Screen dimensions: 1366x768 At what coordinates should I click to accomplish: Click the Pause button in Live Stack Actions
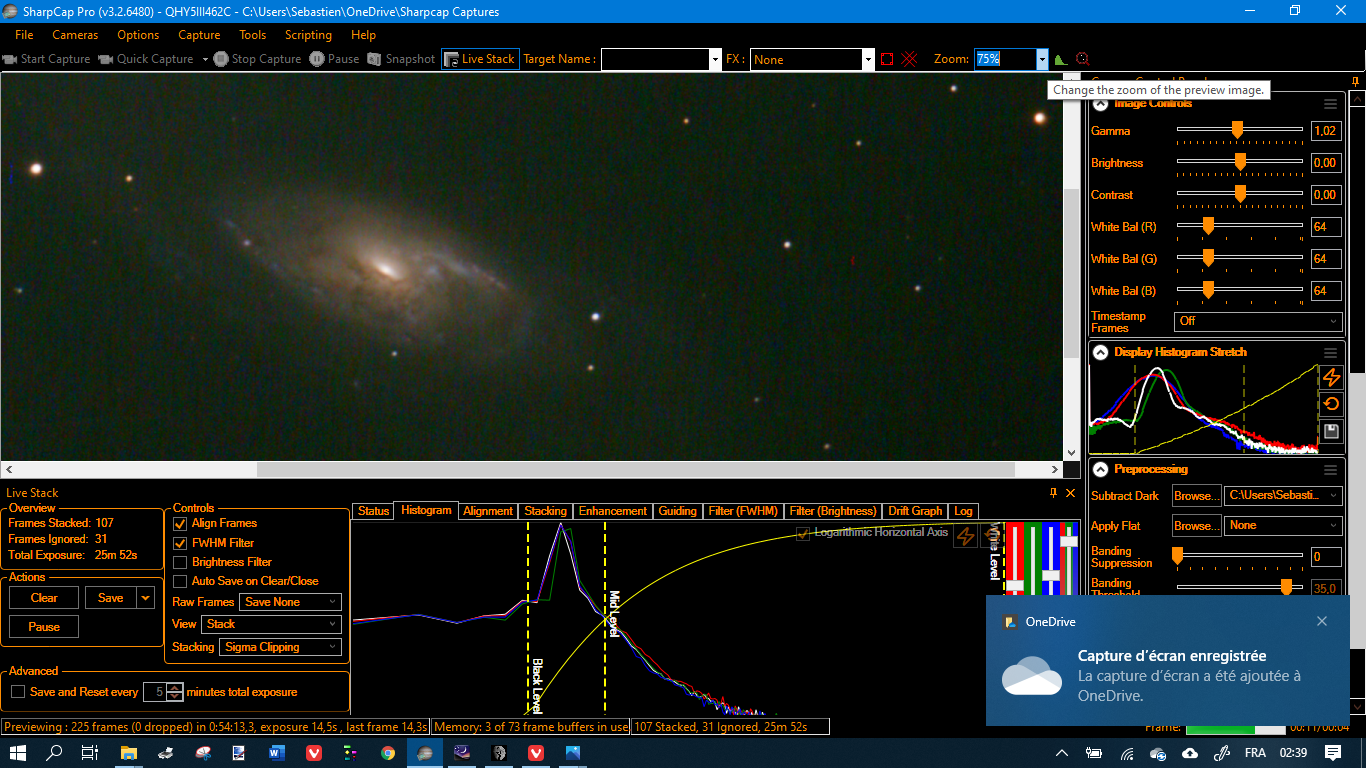tap(44, 627)
